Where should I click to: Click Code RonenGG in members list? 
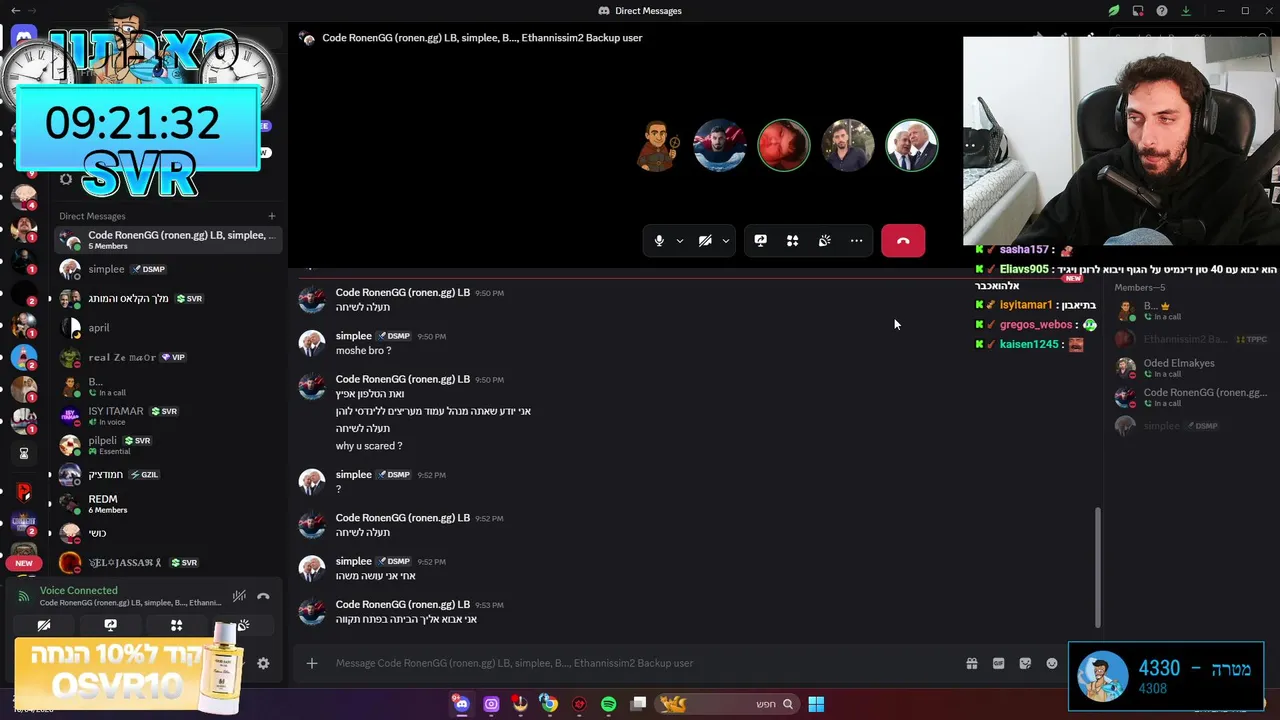point(1193,397)
